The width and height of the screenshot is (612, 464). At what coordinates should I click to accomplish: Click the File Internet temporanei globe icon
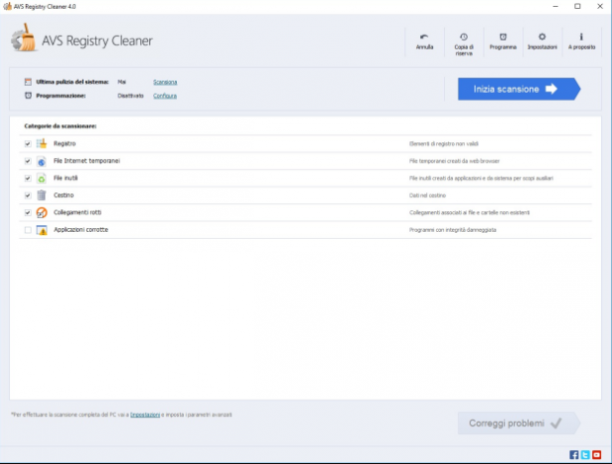point(42,161)
